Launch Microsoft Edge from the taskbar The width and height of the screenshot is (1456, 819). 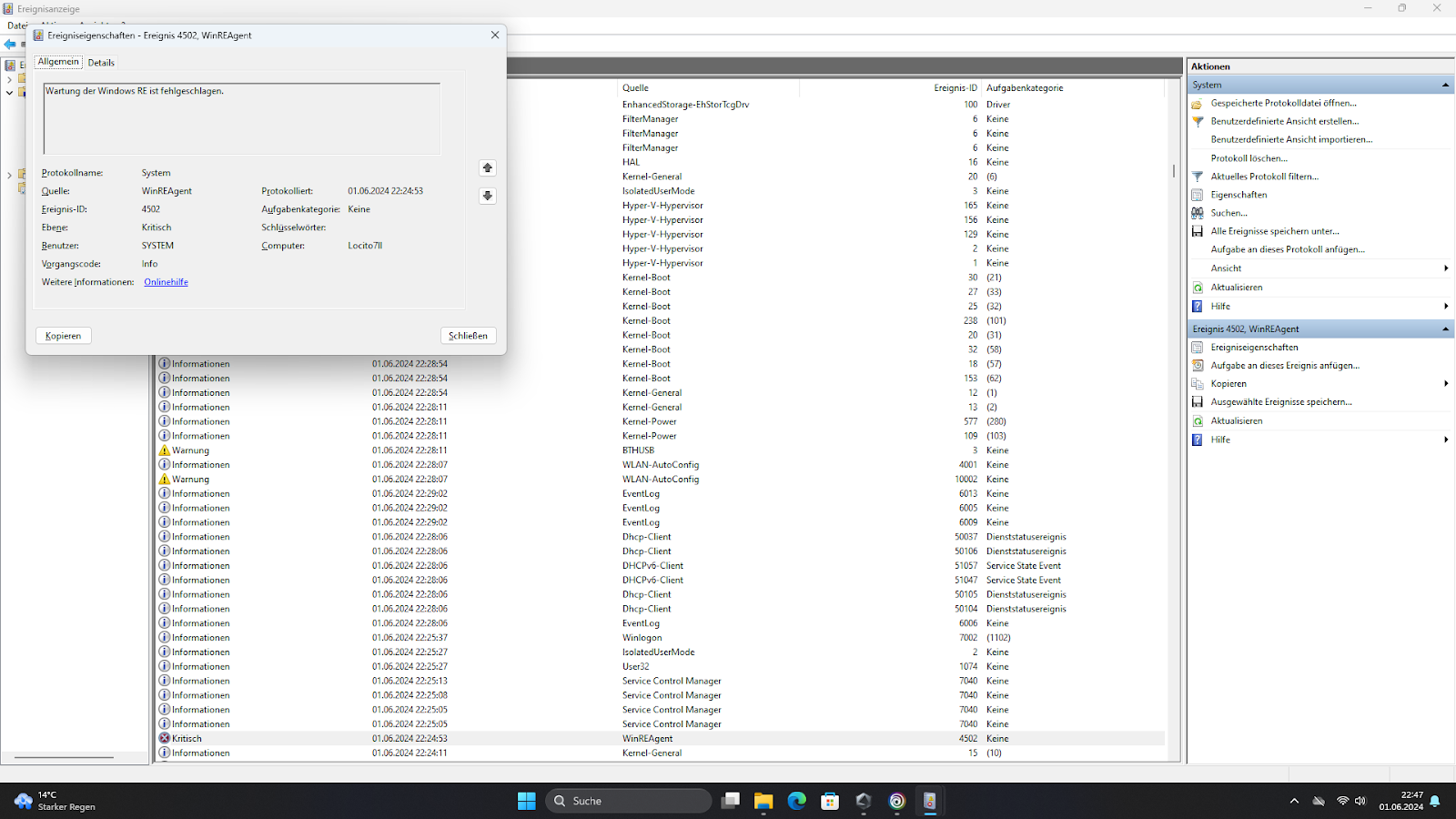pos(797,801)
